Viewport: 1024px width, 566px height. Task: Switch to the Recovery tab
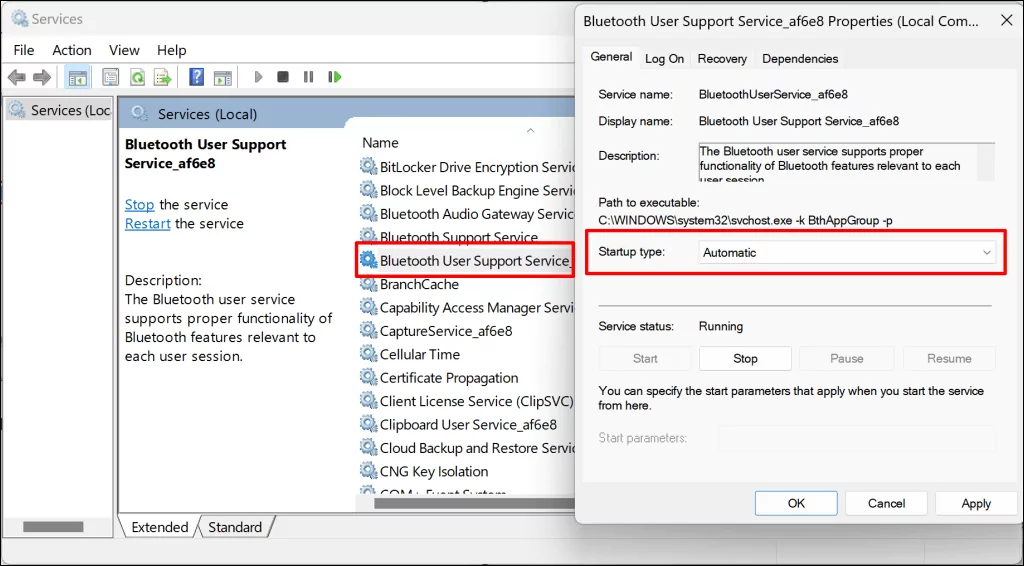(722, 59)
